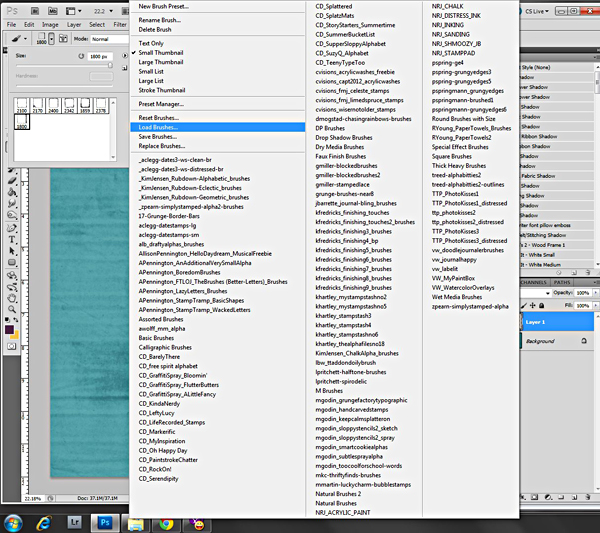This screenshot has width=600, height=533.
Task: Delete layer trash icon in Layers panel
Action: pos(588,497)
